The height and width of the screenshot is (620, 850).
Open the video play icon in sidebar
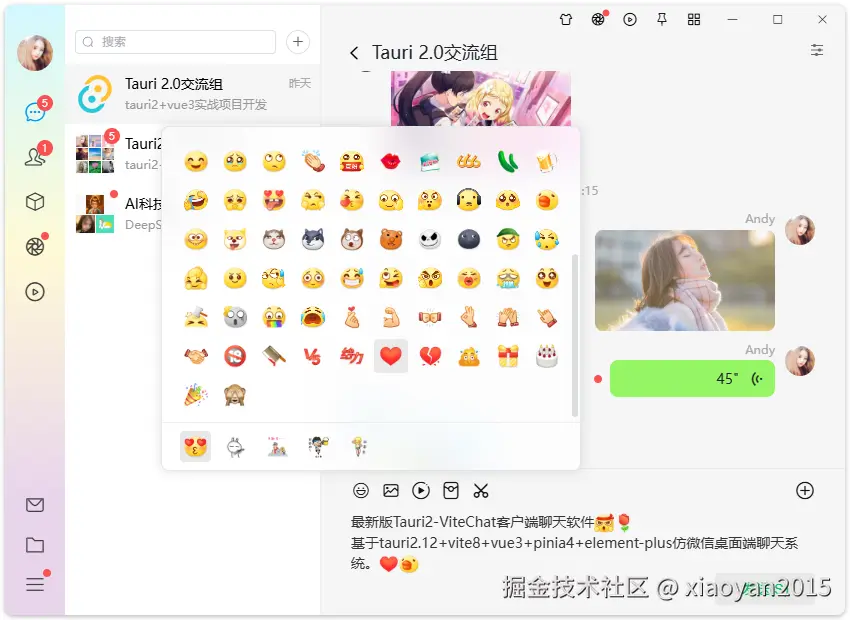[35, 292]
